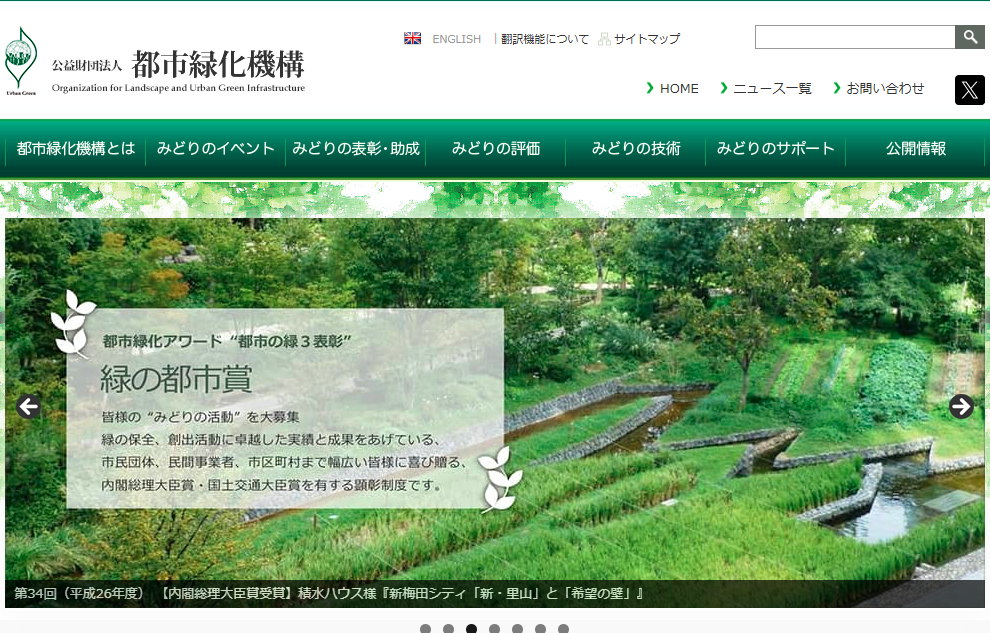Click the sitemap icon beside サイトマップ

tap(604, 39)
